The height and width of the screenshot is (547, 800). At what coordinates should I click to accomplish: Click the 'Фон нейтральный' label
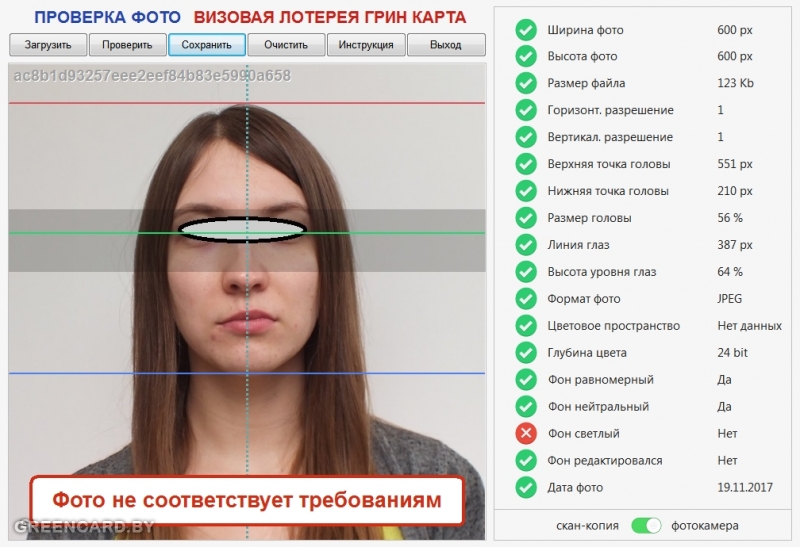point(598,407)
